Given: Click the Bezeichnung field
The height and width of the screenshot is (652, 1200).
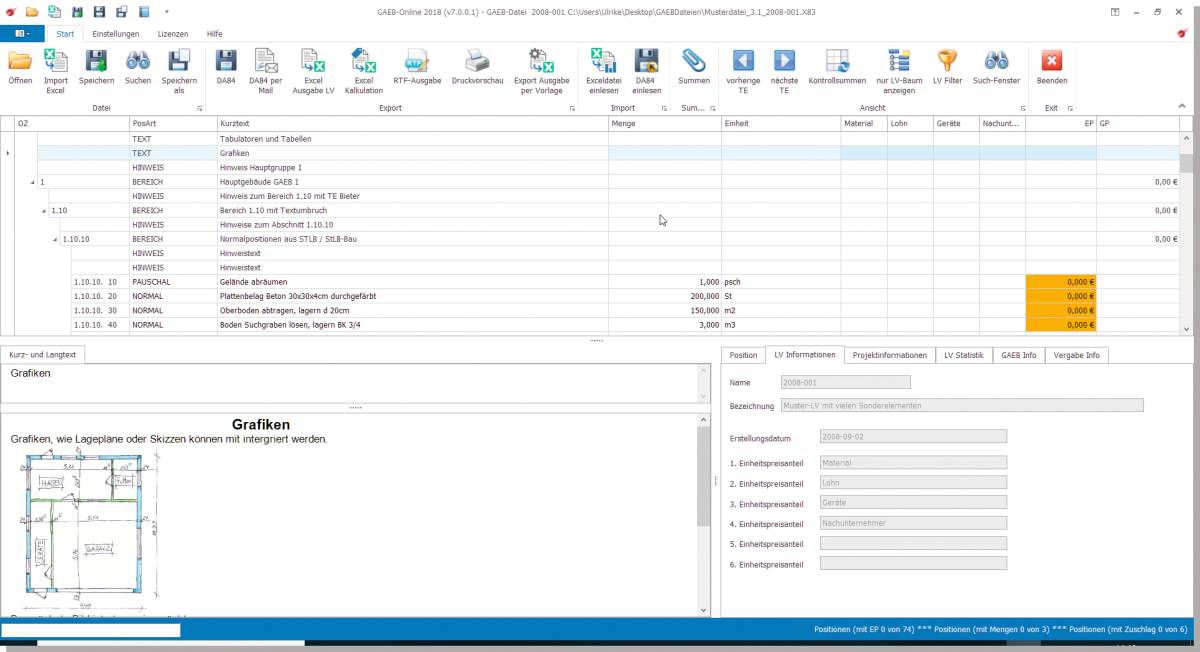Looking at the screenshot, I should pos(961,405).
